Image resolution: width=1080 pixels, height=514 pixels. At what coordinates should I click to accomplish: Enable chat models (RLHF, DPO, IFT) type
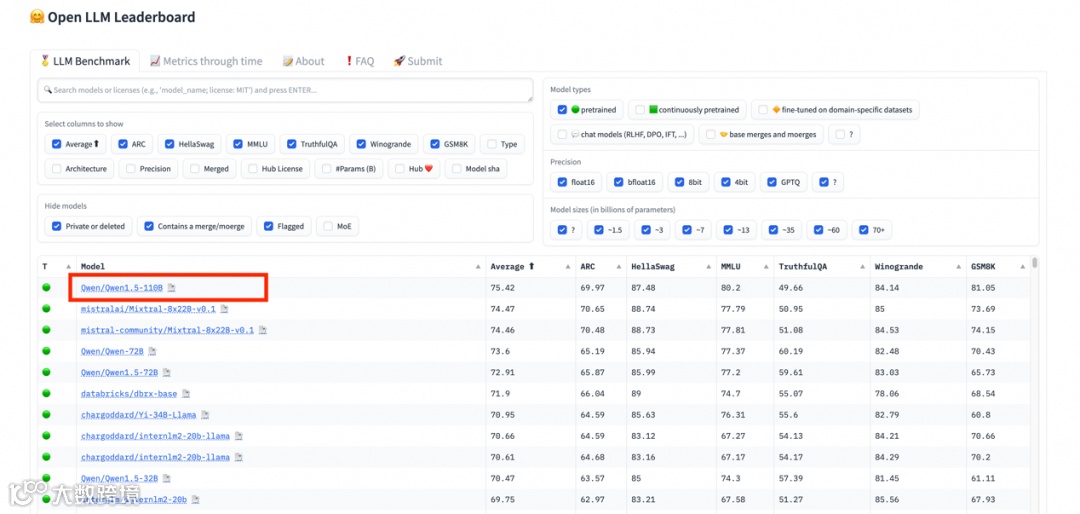click(562, 134)
